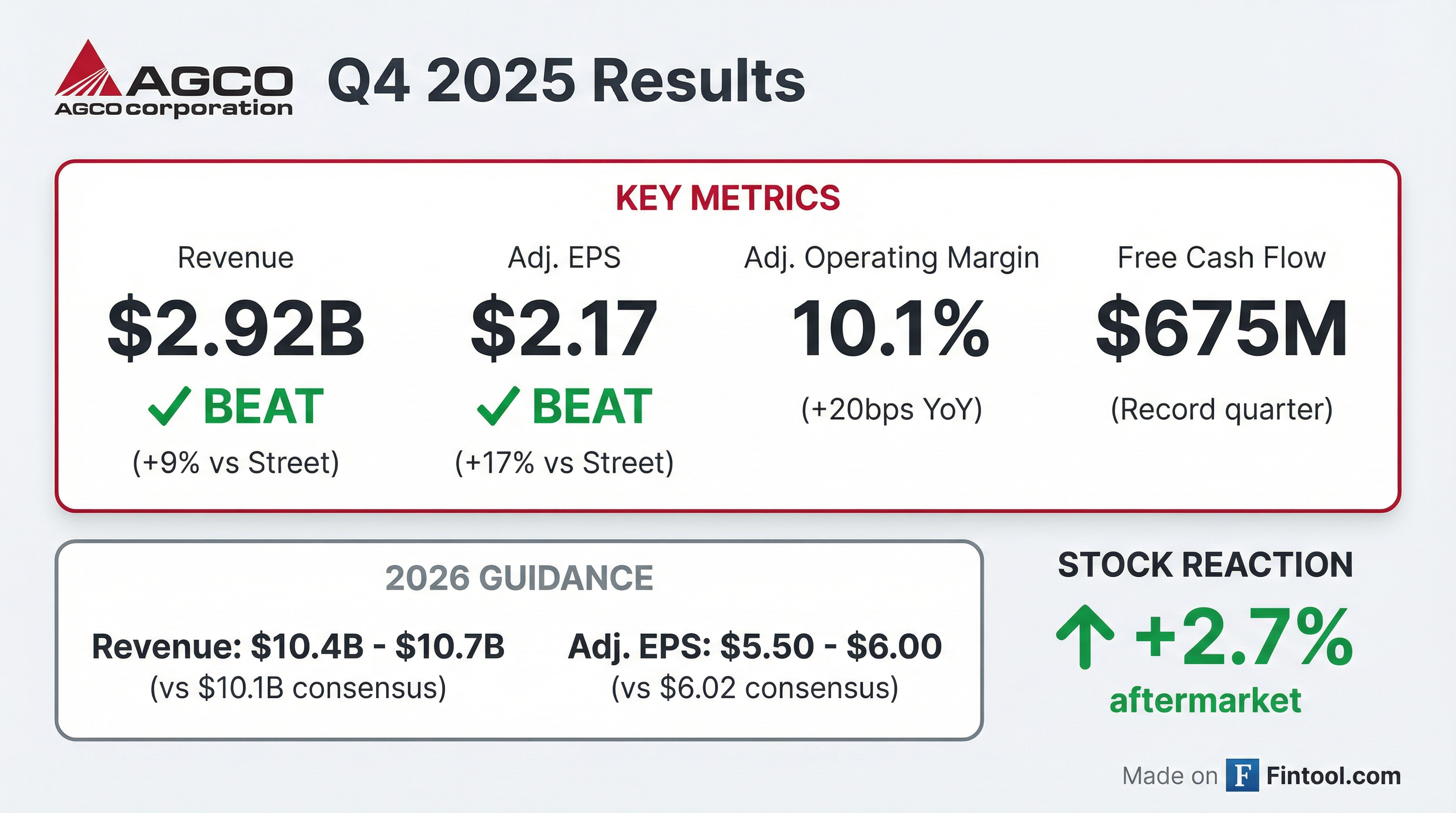The width and height of the screenshot is (1456, 813).
Task: Click the green upward arrow in Stock Reaction
Action: [x=1085, y=637]
